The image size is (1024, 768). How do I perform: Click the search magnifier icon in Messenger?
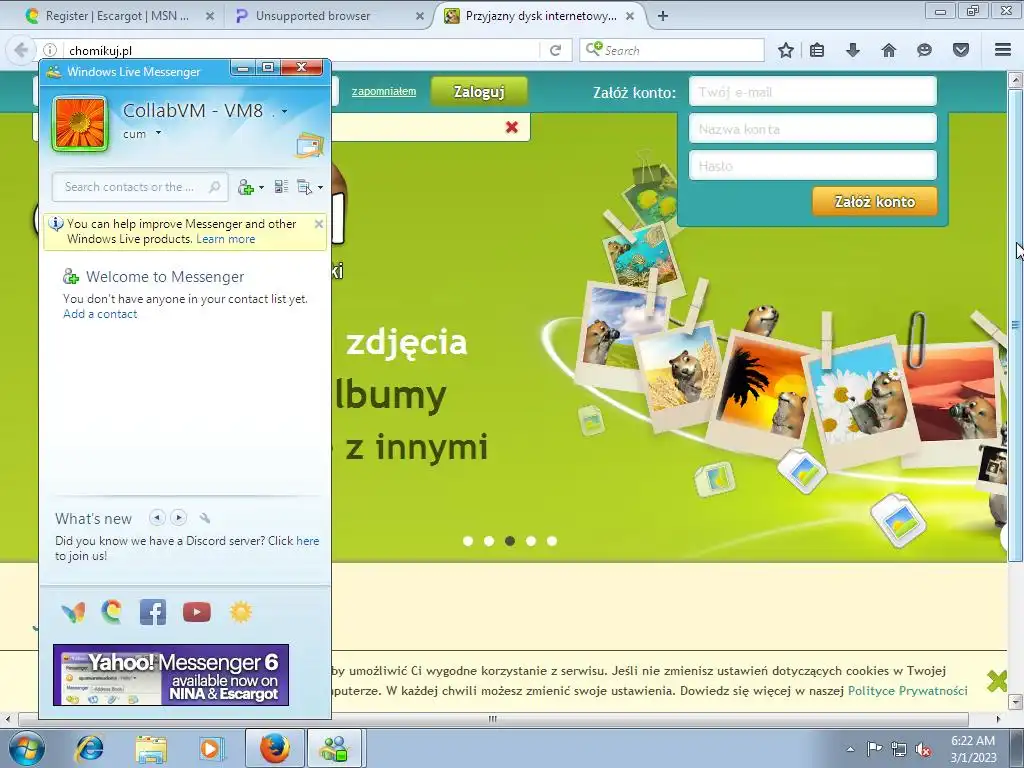(214, 187)
